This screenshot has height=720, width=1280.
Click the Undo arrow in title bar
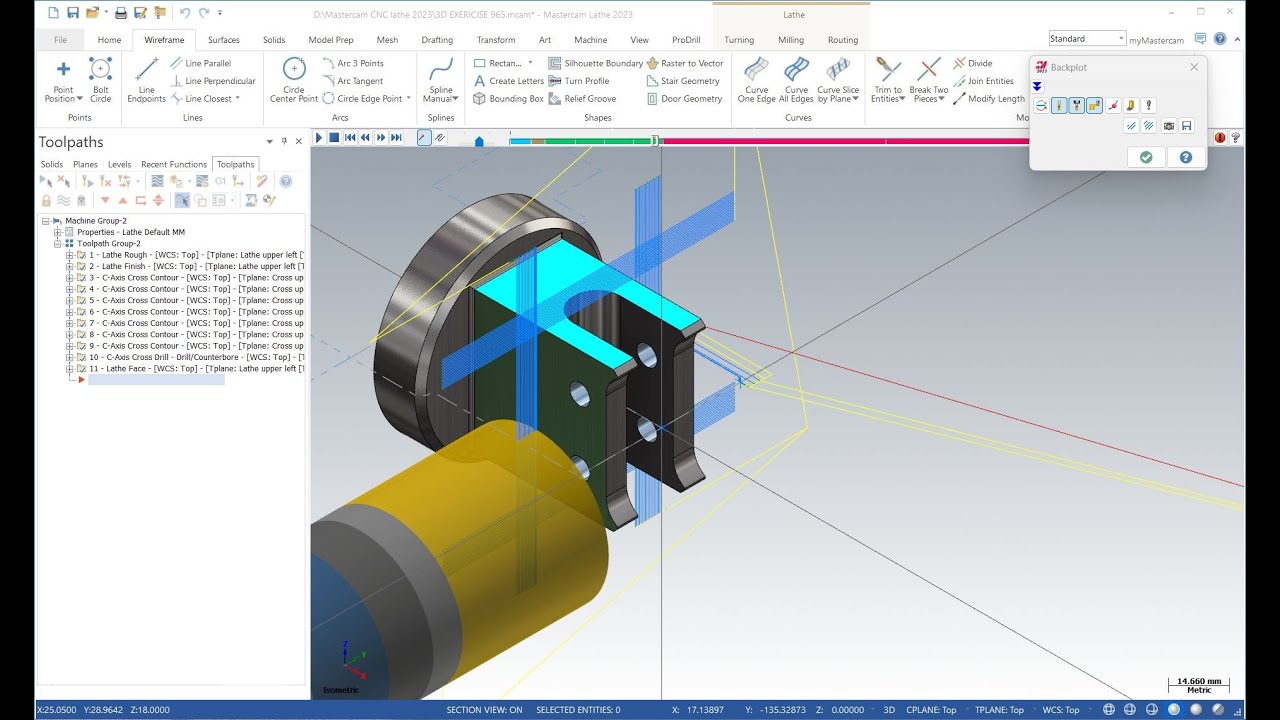(x=184, y=13)
